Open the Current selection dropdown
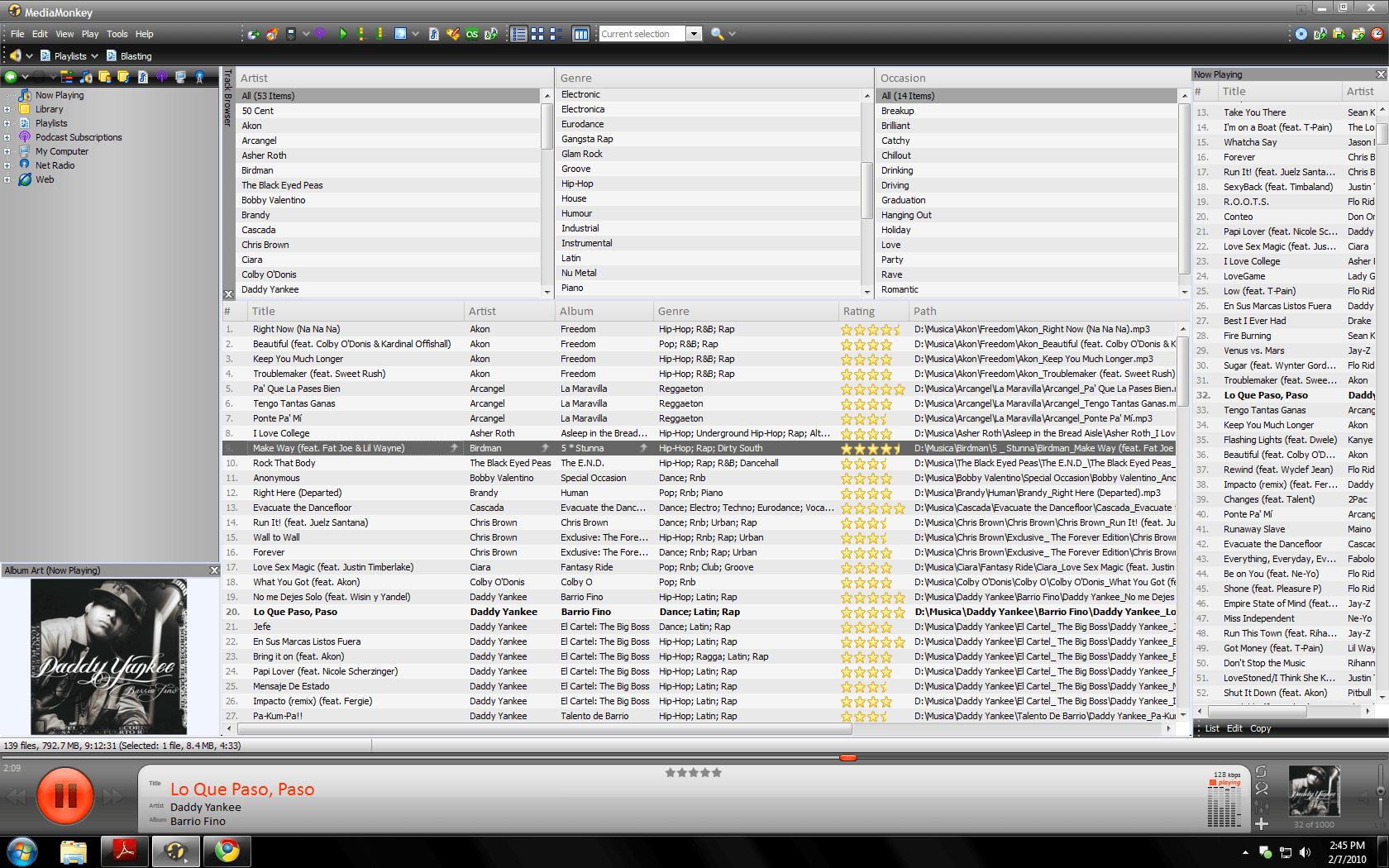The image size is (1389, 868). click(694, 34)
